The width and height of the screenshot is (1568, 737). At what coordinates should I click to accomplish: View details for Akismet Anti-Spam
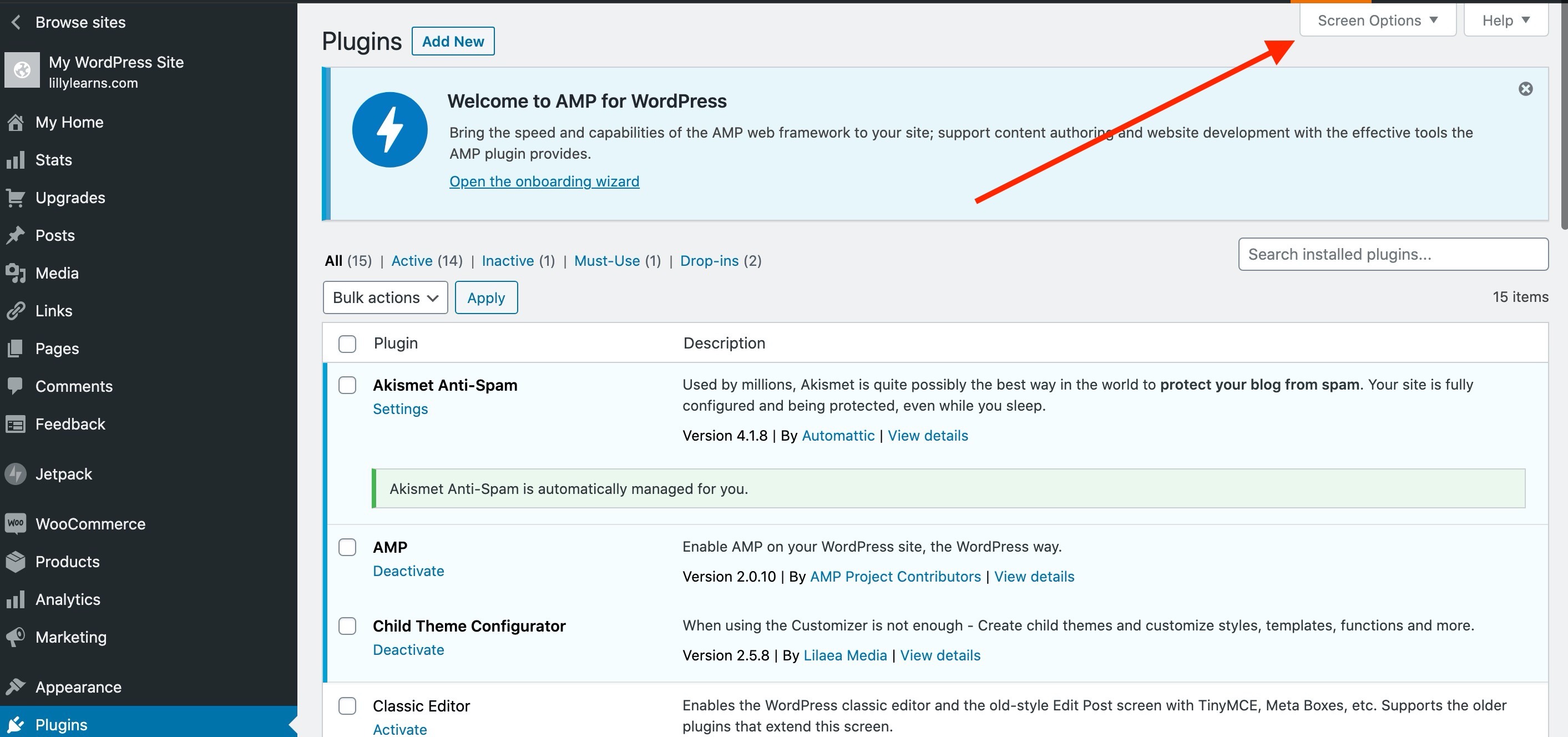[928, 436]
